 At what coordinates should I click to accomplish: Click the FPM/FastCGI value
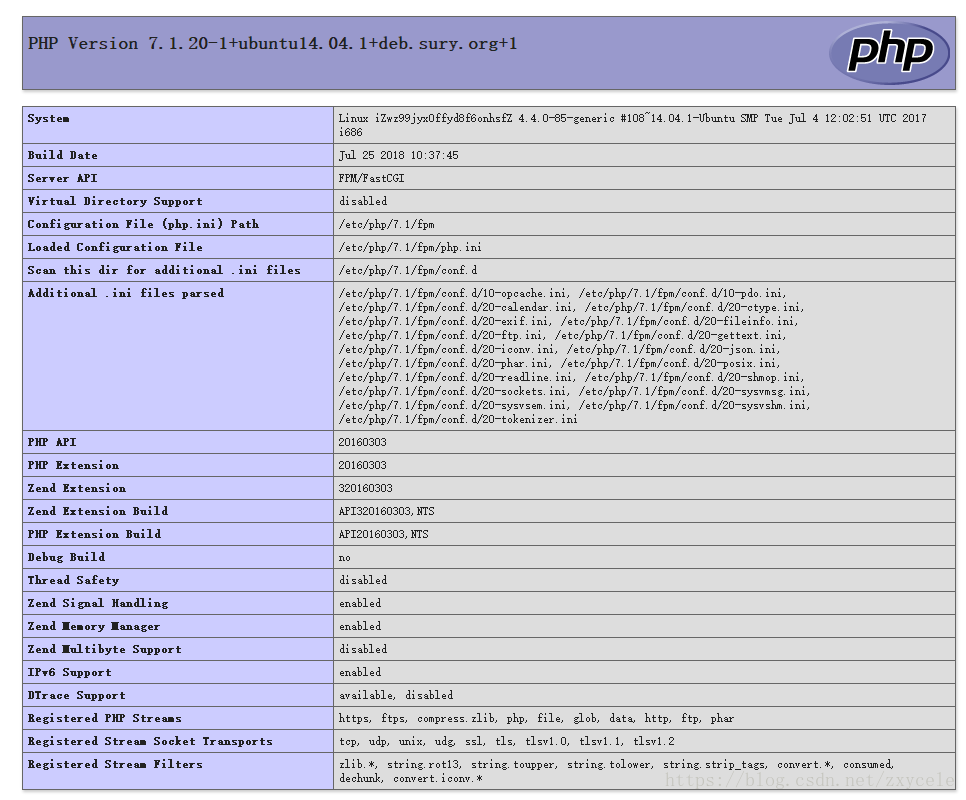point(371,178)
